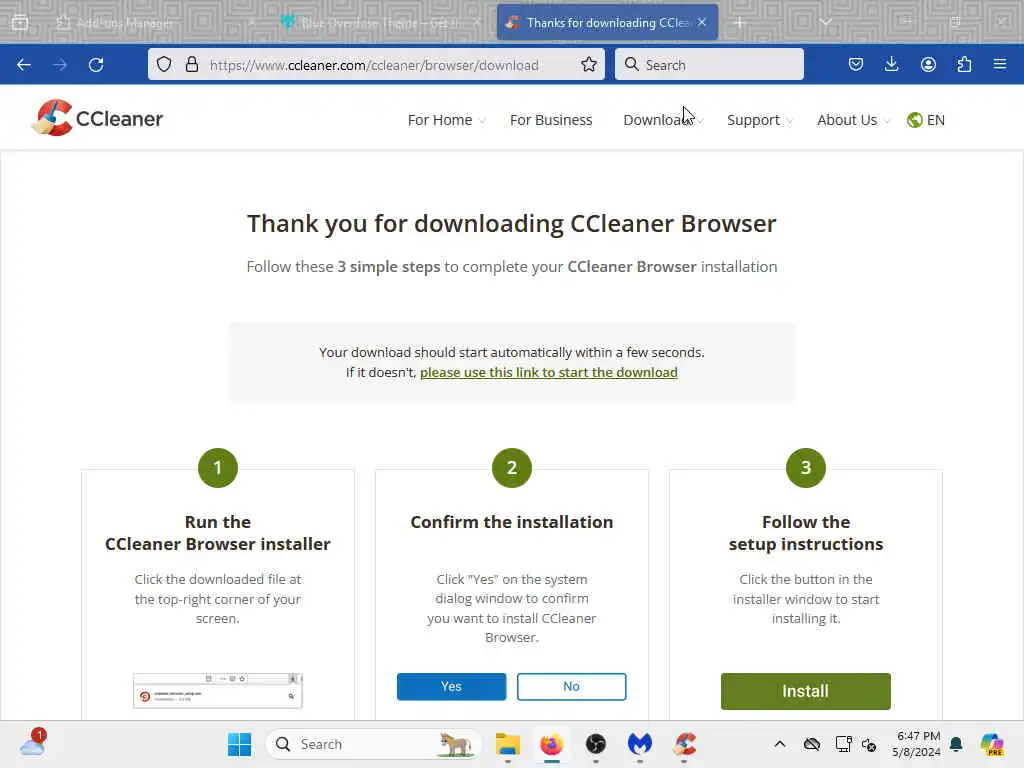
Task: Click the manual download start link
Action: [x=549, y=372]
